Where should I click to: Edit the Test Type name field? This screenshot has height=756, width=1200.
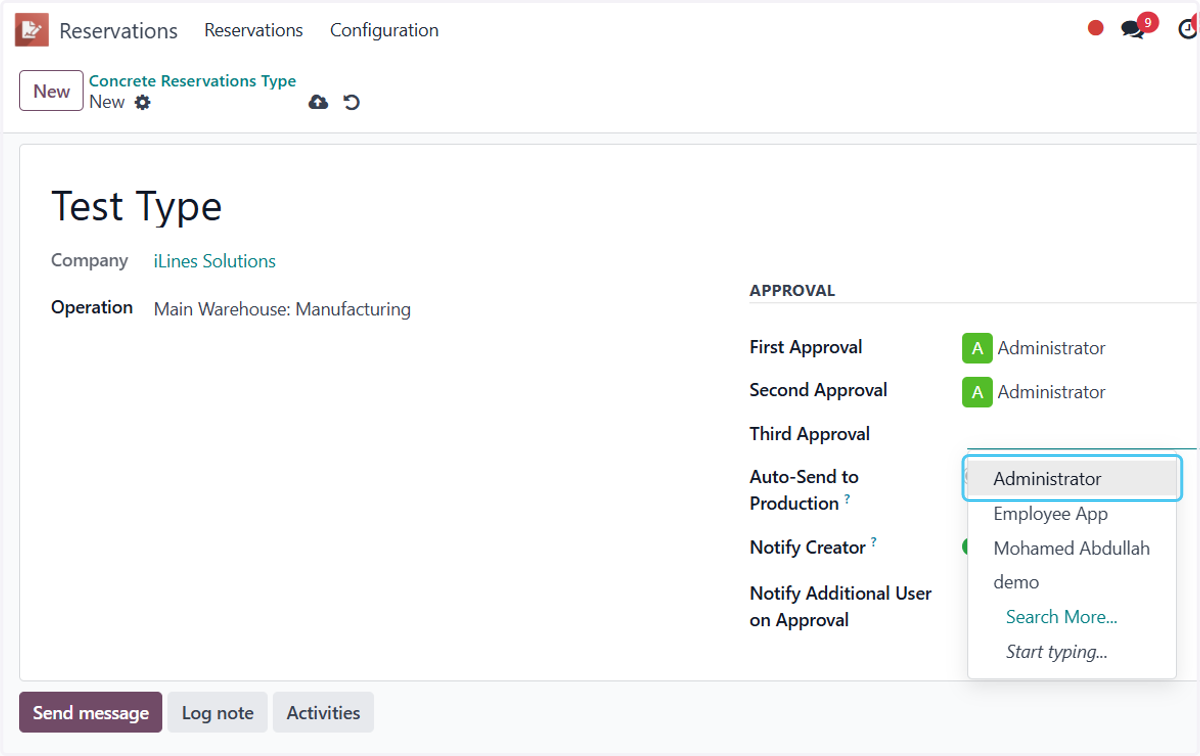coord(137,207)
